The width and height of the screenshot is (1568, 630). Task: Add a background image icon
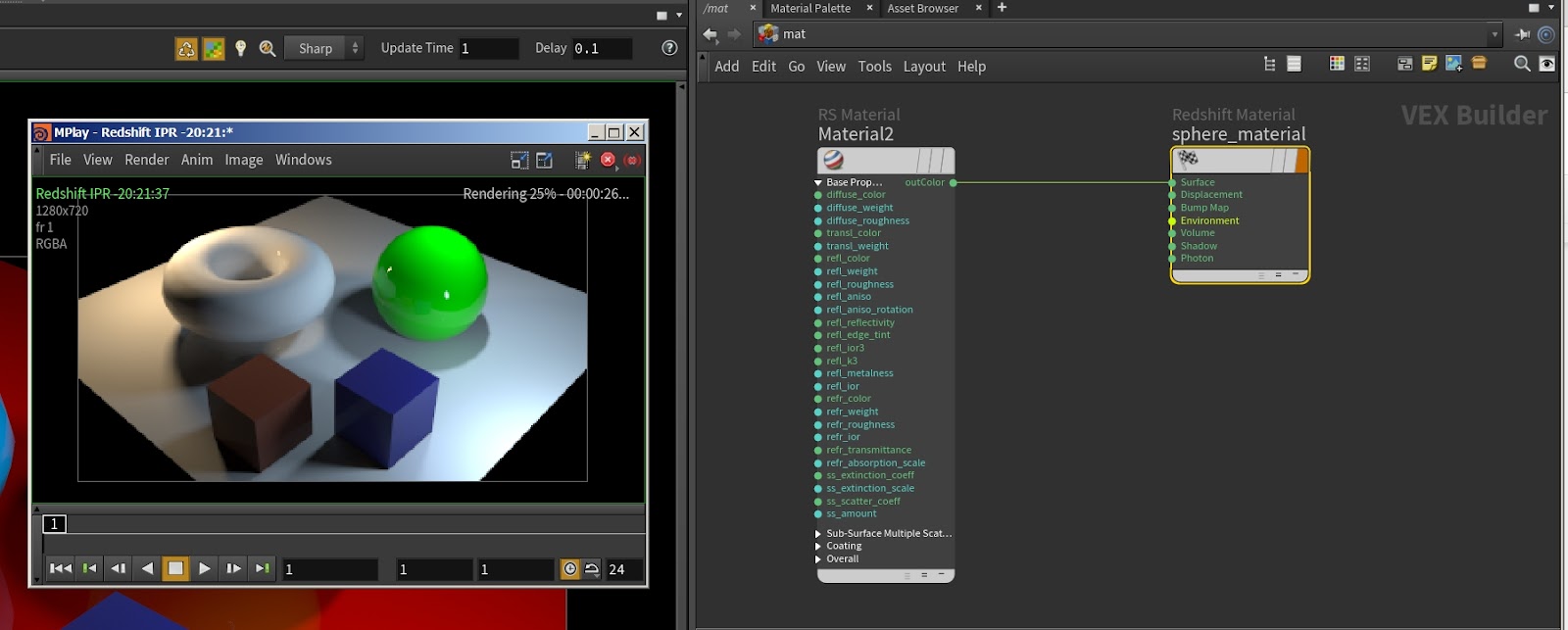(1454, 64)
